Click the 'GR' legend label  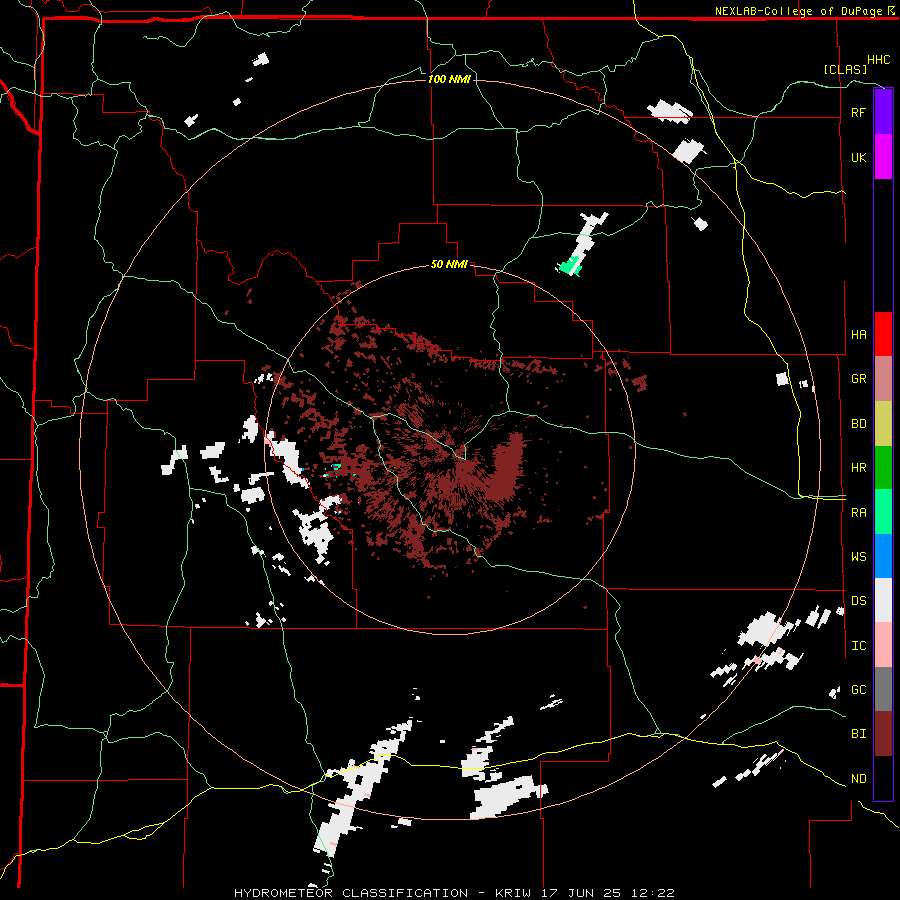click(x=858, y=379)
